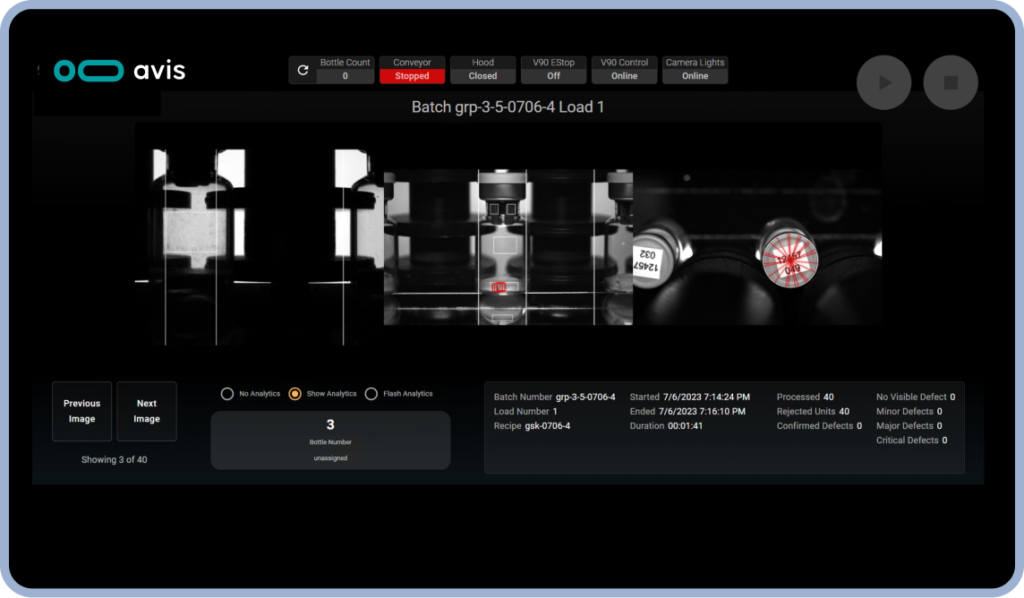
Task: Open the center vial camera image
Action: 508,245
